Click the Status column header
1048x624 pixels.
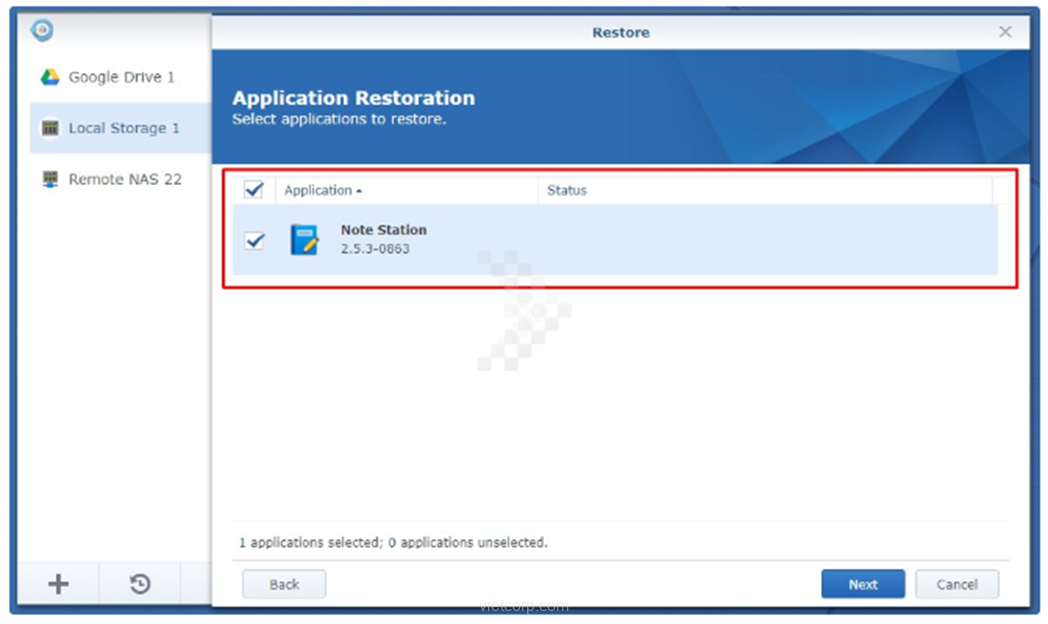[567, 190]
